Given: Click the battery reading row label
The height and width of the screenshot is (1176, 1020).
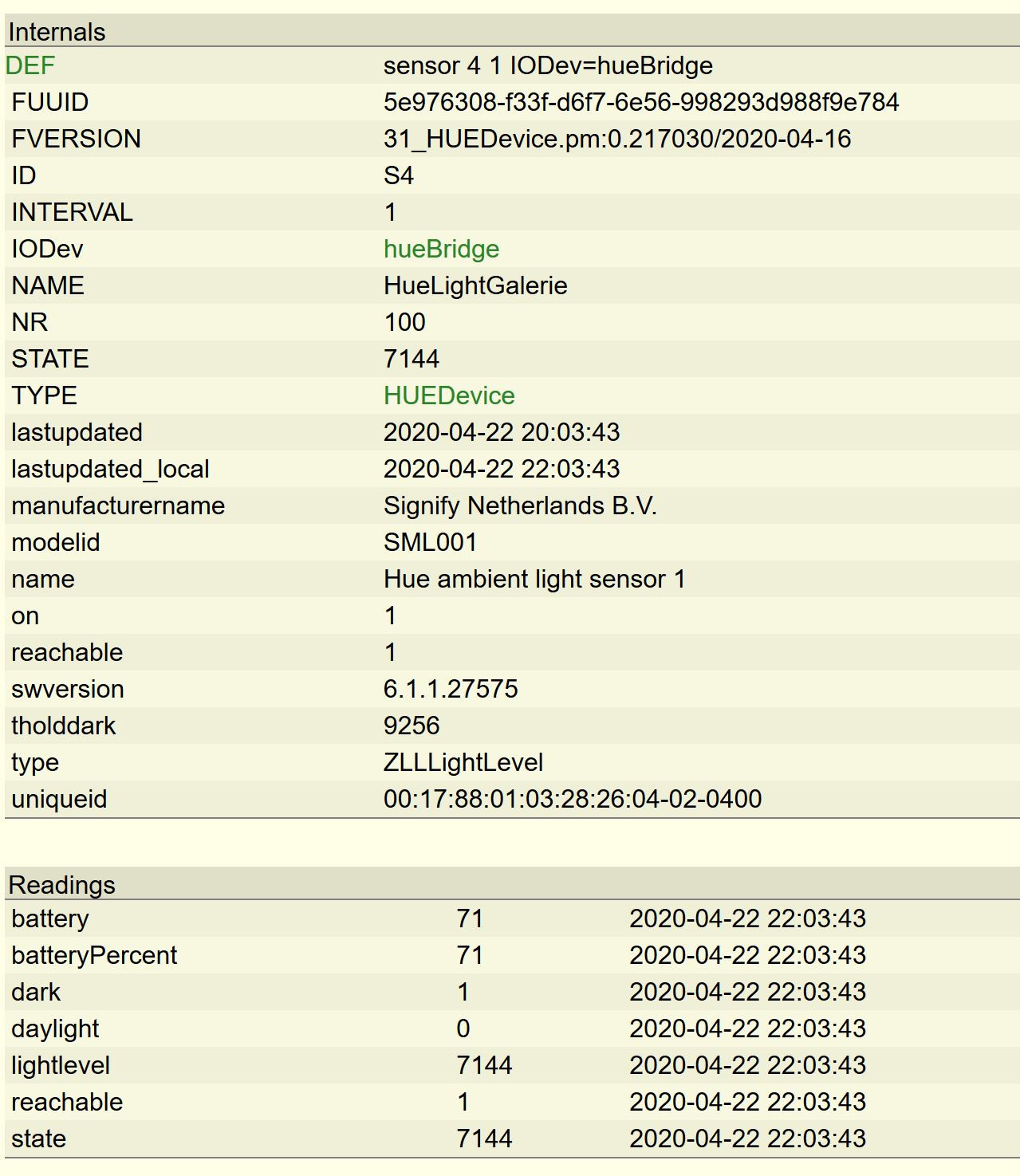Looking at the screenshot, I should click(50, 918).
